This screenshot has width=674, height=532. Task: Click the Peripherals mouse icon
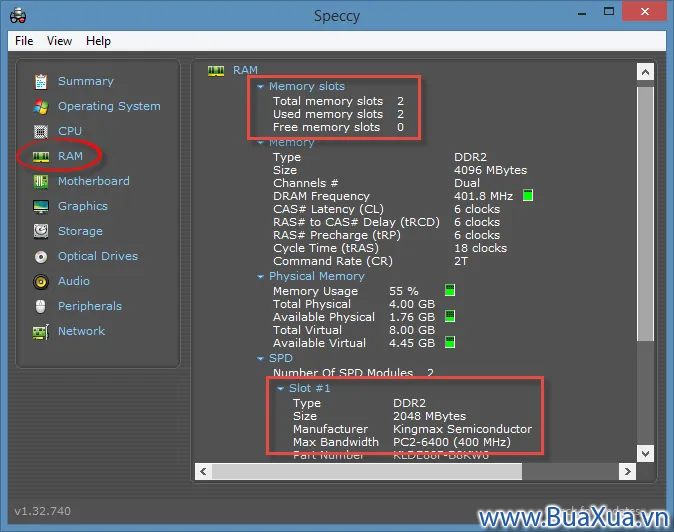point(41,307)
